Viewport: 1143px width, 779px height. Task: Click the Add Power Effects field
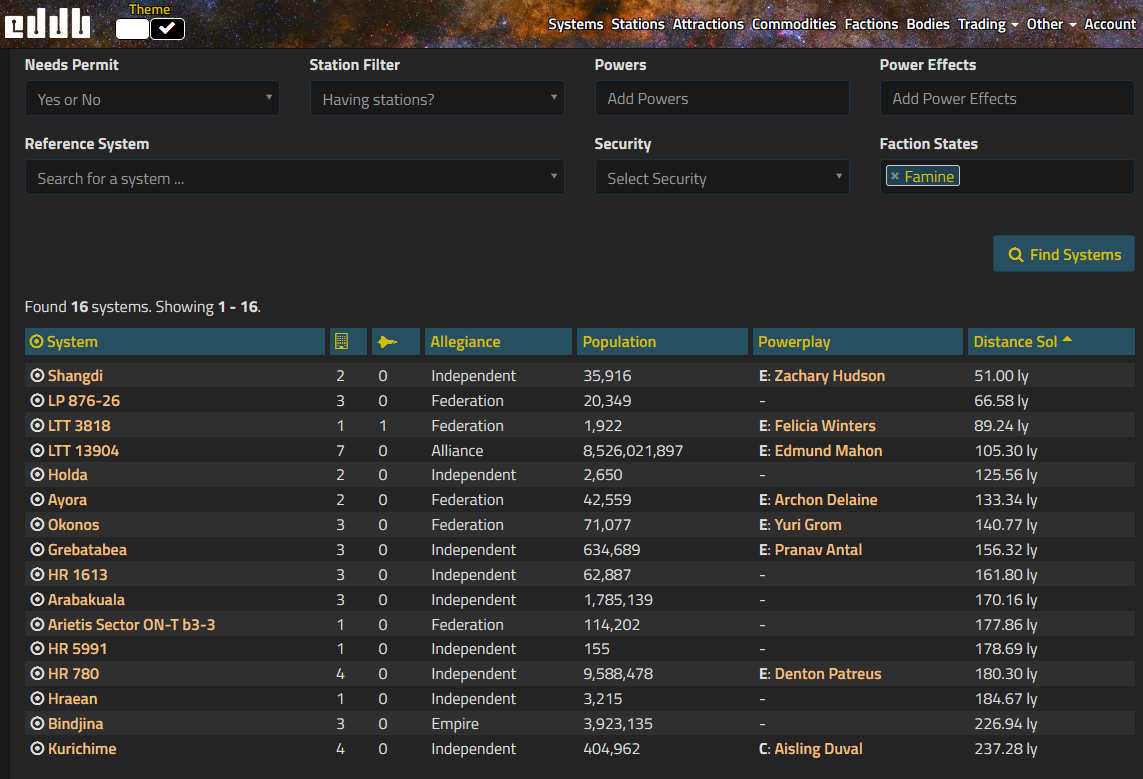pyautogui.click(x=1007, y=98)
